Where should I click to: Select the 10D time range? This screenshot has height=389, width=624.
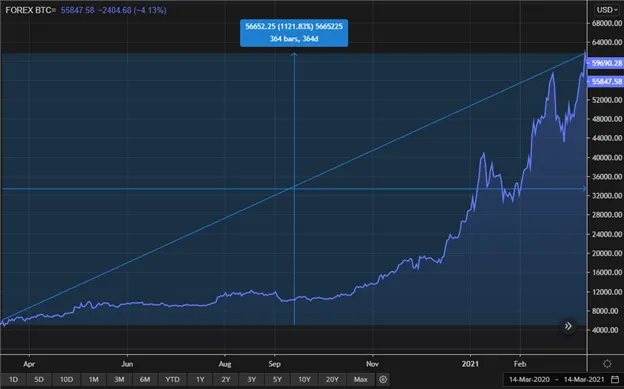[66, 379]
